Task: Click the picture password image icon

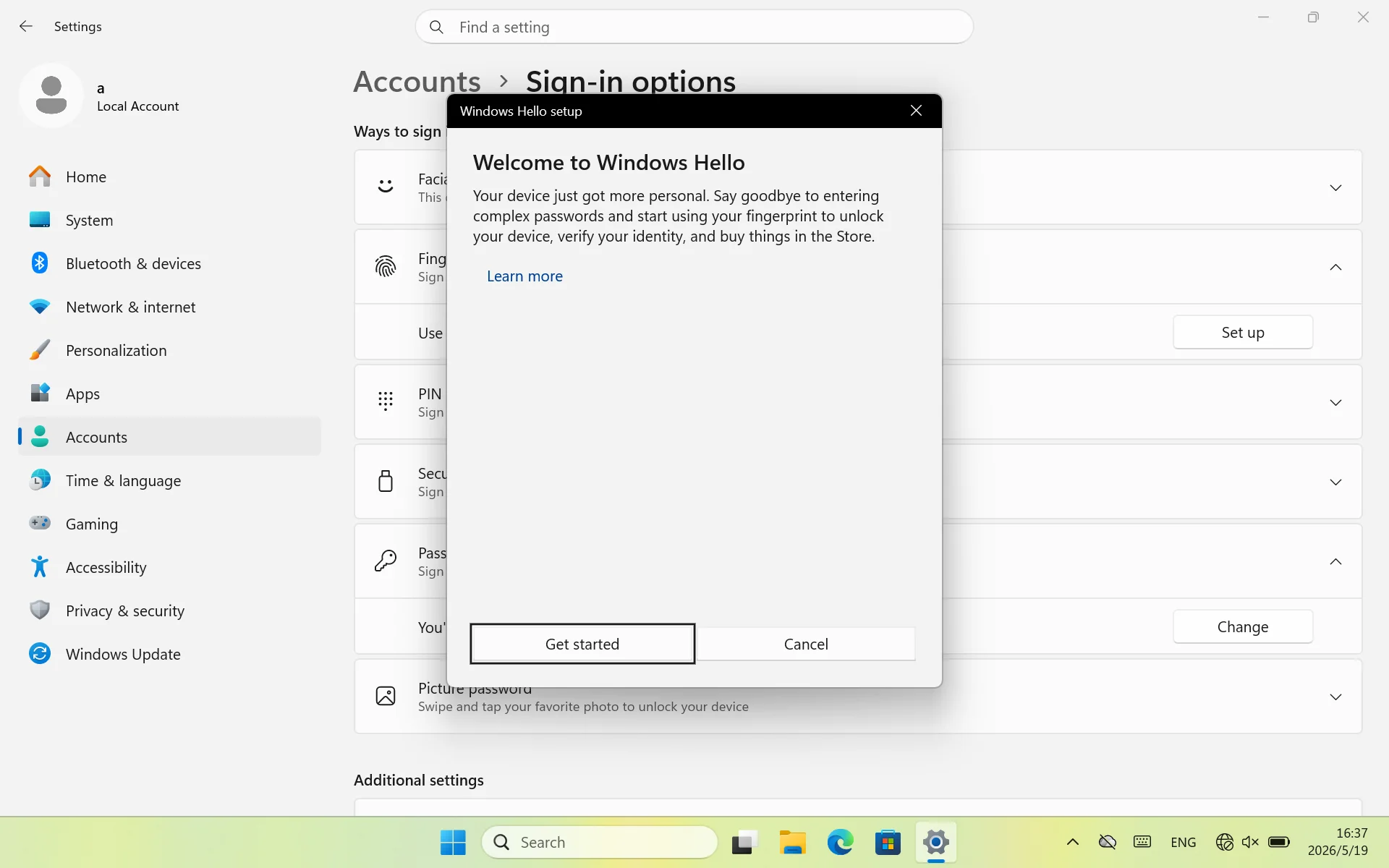Action: pyautogui.click(x=386, y=696)
